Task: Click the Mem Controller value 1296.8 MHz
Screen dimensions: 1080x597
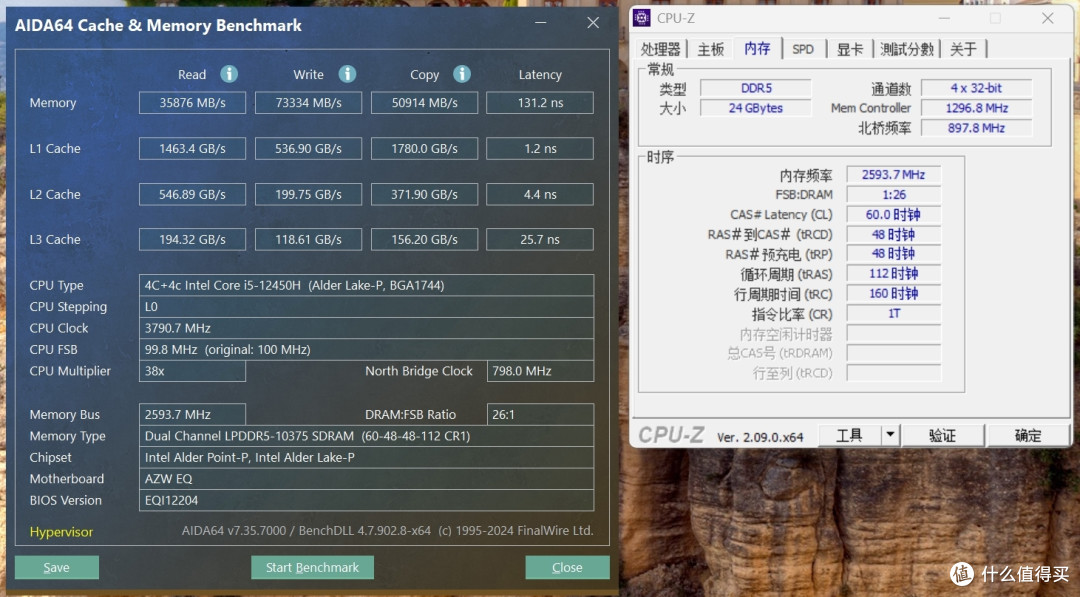Action: click(976, 108)
